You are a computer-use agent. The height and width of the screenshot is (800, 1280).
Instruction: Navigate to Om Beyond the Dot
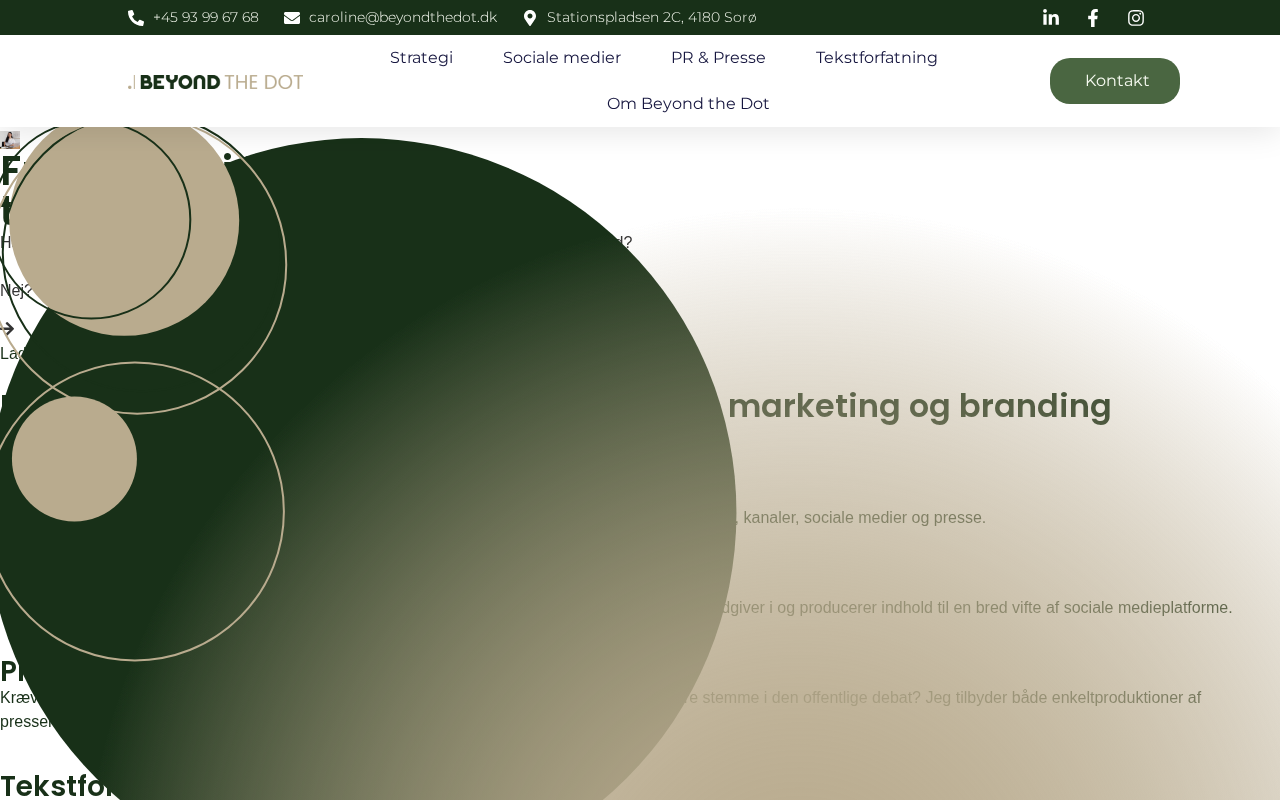(x=688, y=104)
